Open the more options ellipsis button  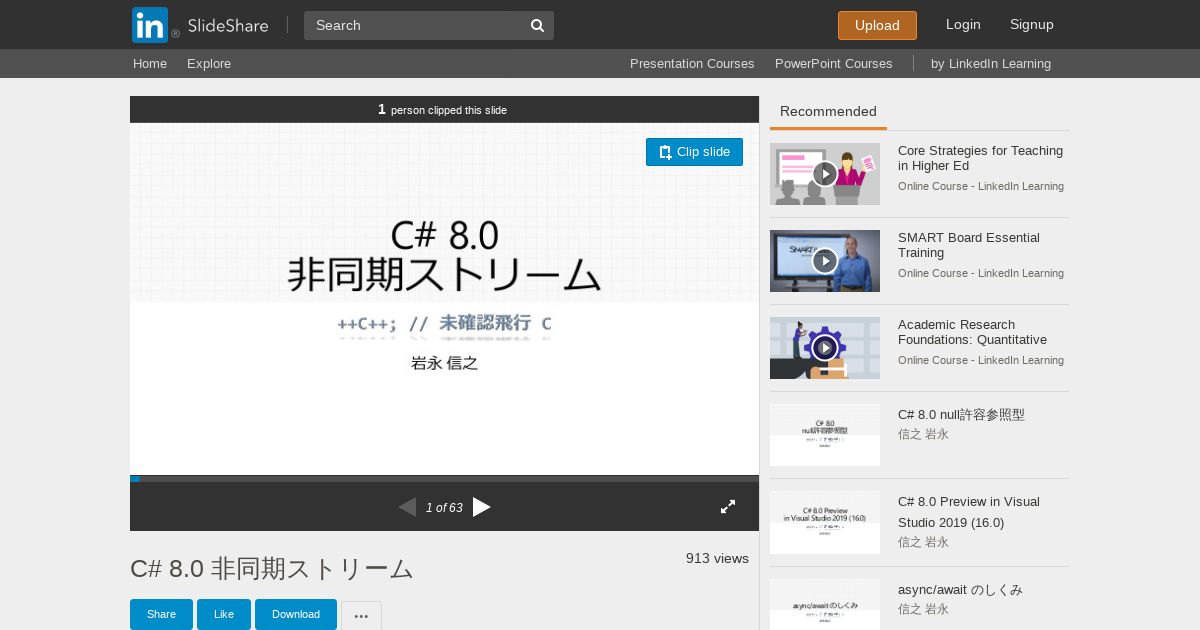click(361, 615)
